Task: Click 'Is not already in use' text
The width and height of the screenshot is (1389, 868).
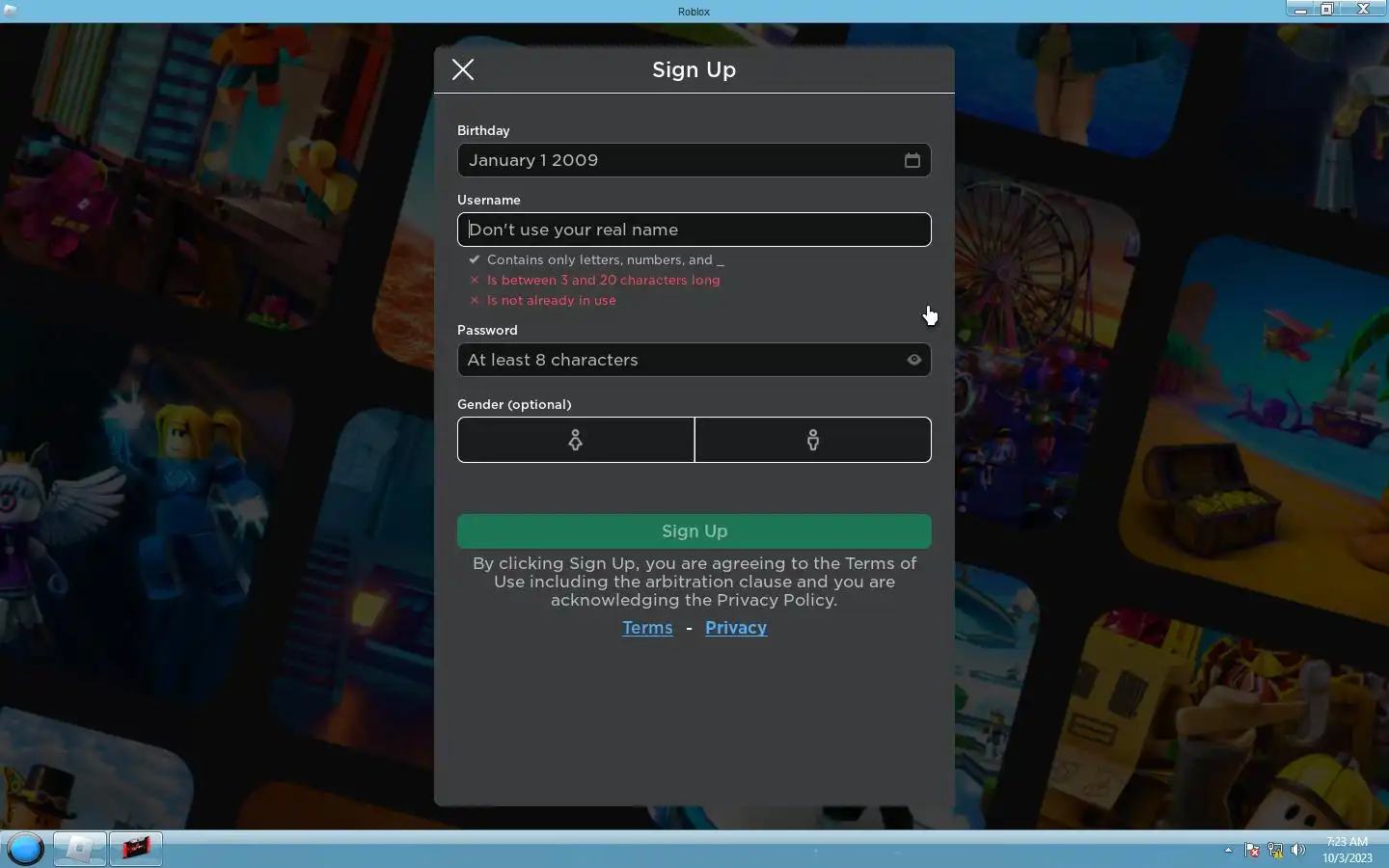Action: tap(552, 300)
